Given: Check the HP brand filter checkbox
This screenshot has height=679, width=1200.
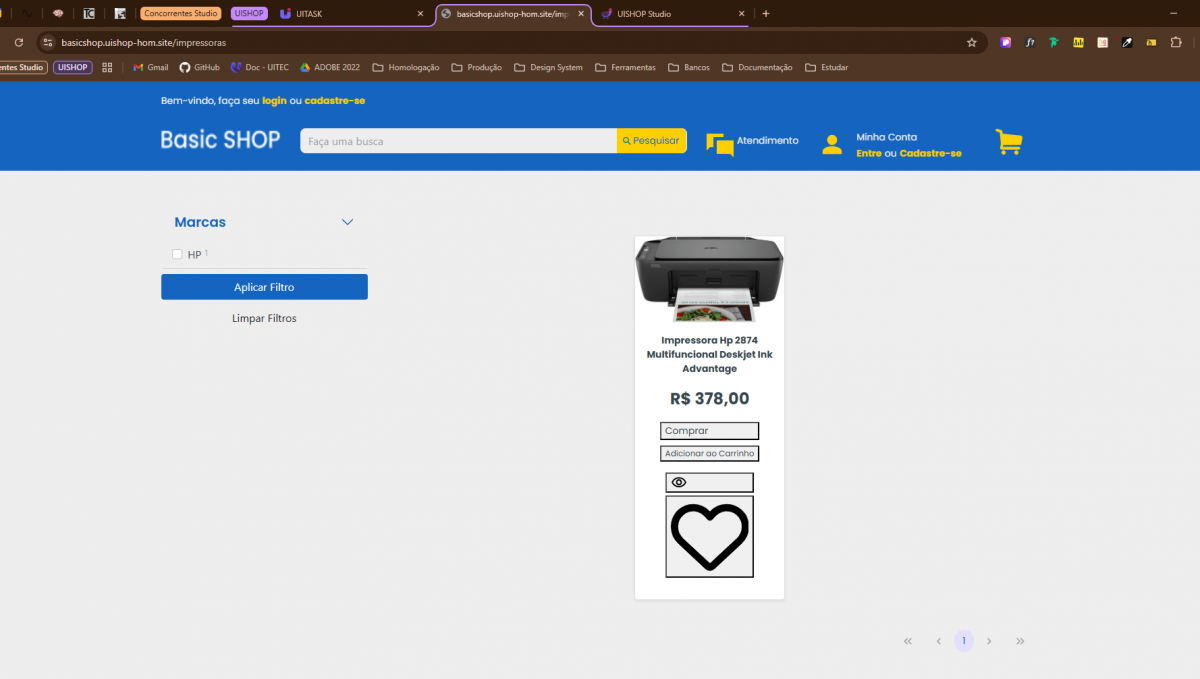Looking at the screenshot, I should point(177,254).
